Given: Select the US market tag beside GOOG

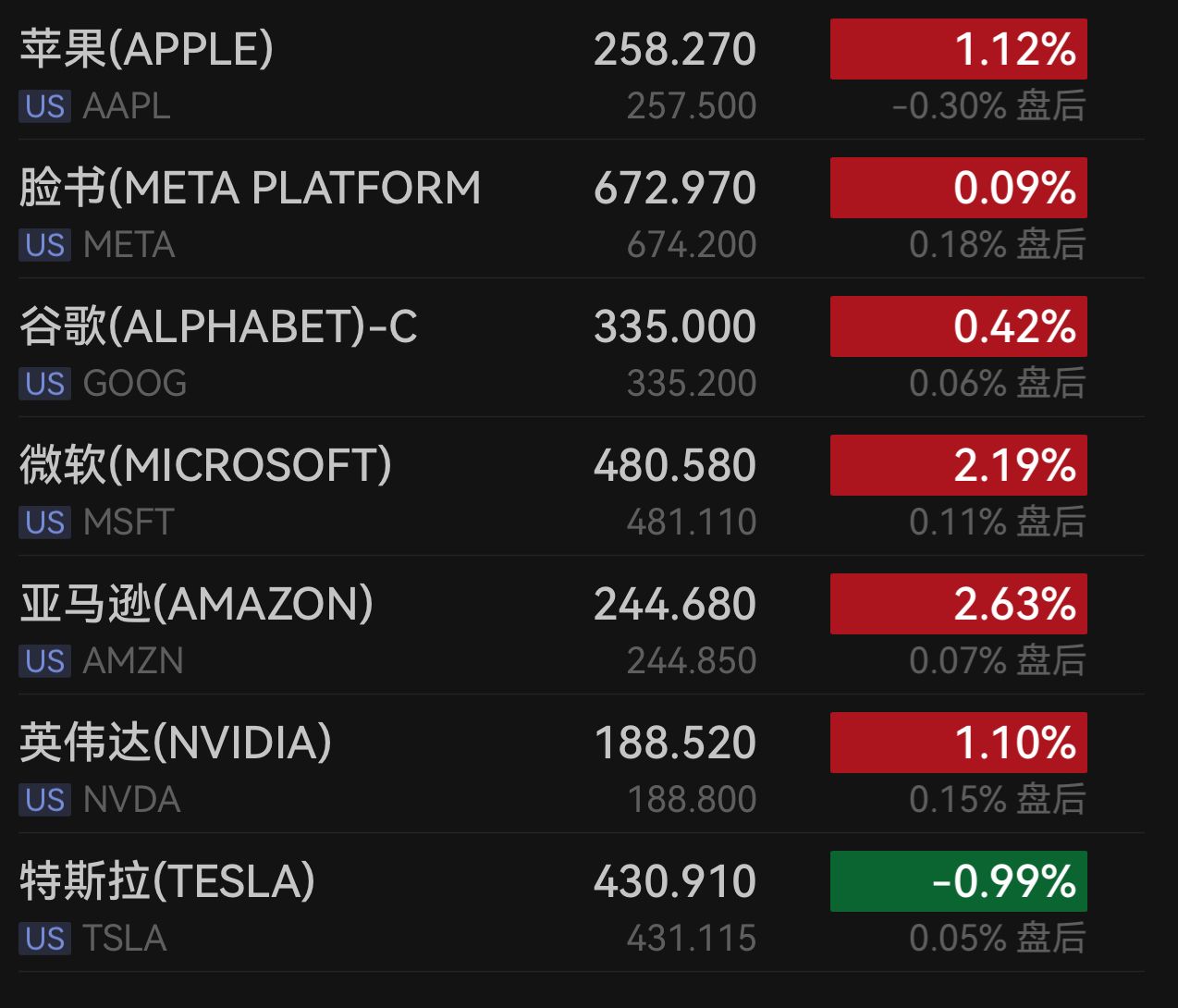Looking at the screenshot, I should click(x=44, y=384).
